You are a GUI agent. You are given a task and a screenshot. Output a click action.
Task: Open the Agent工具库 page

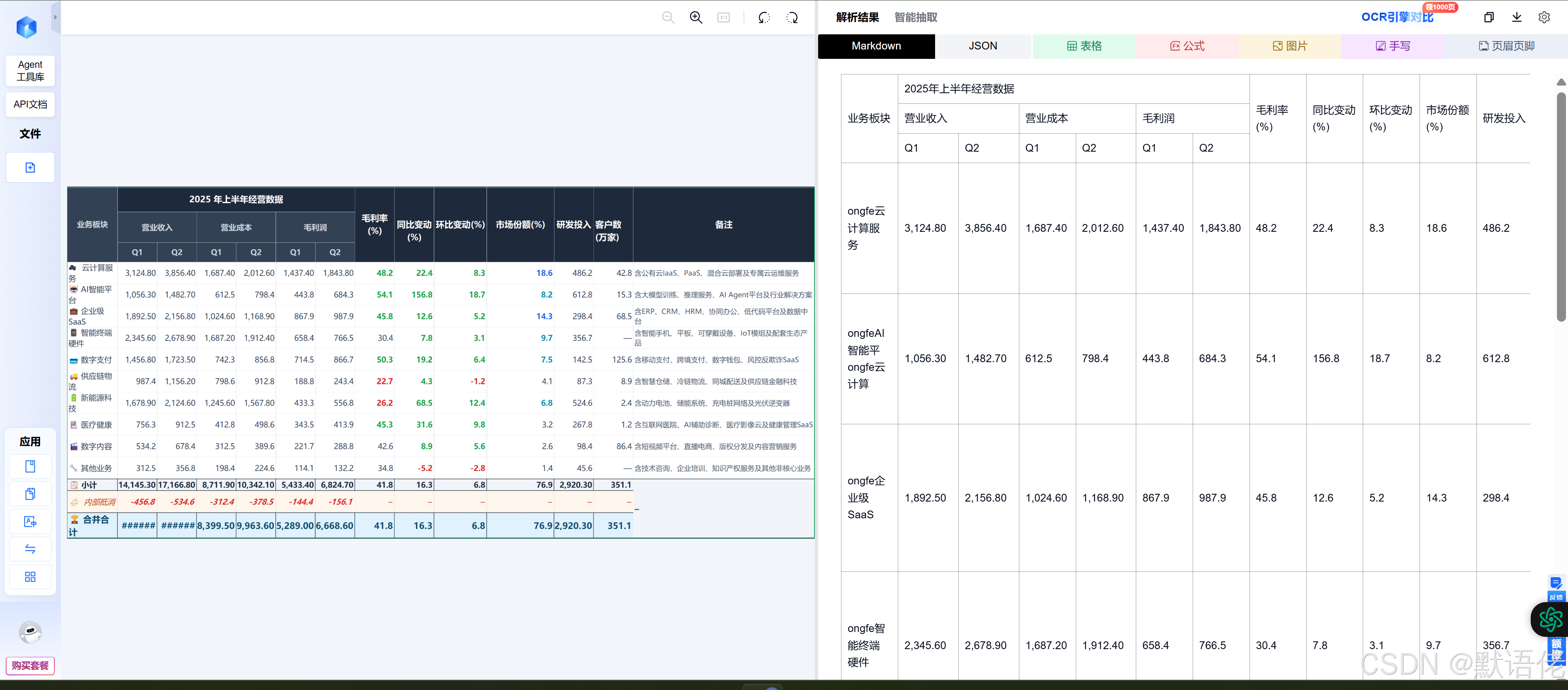[30, 71]
